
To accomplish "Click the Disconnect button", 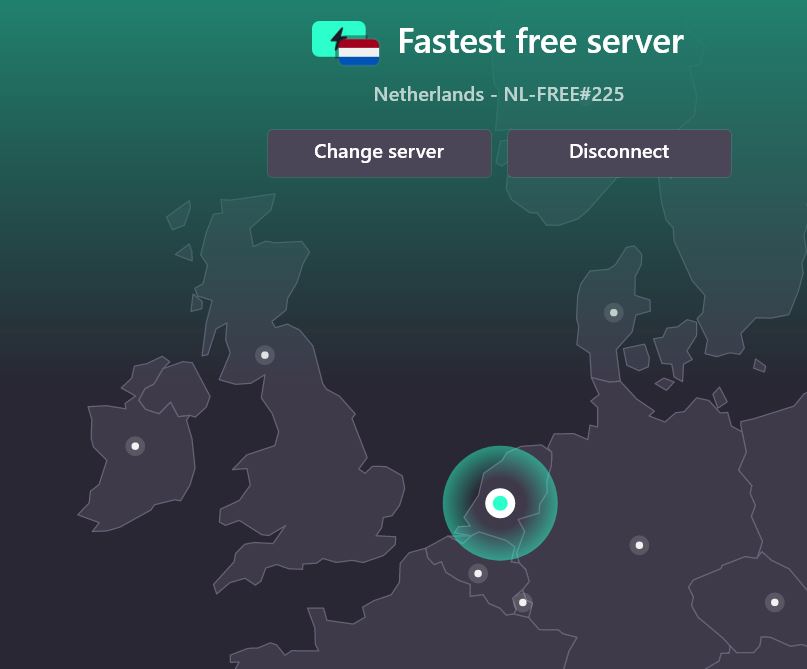I will (619, 153).
